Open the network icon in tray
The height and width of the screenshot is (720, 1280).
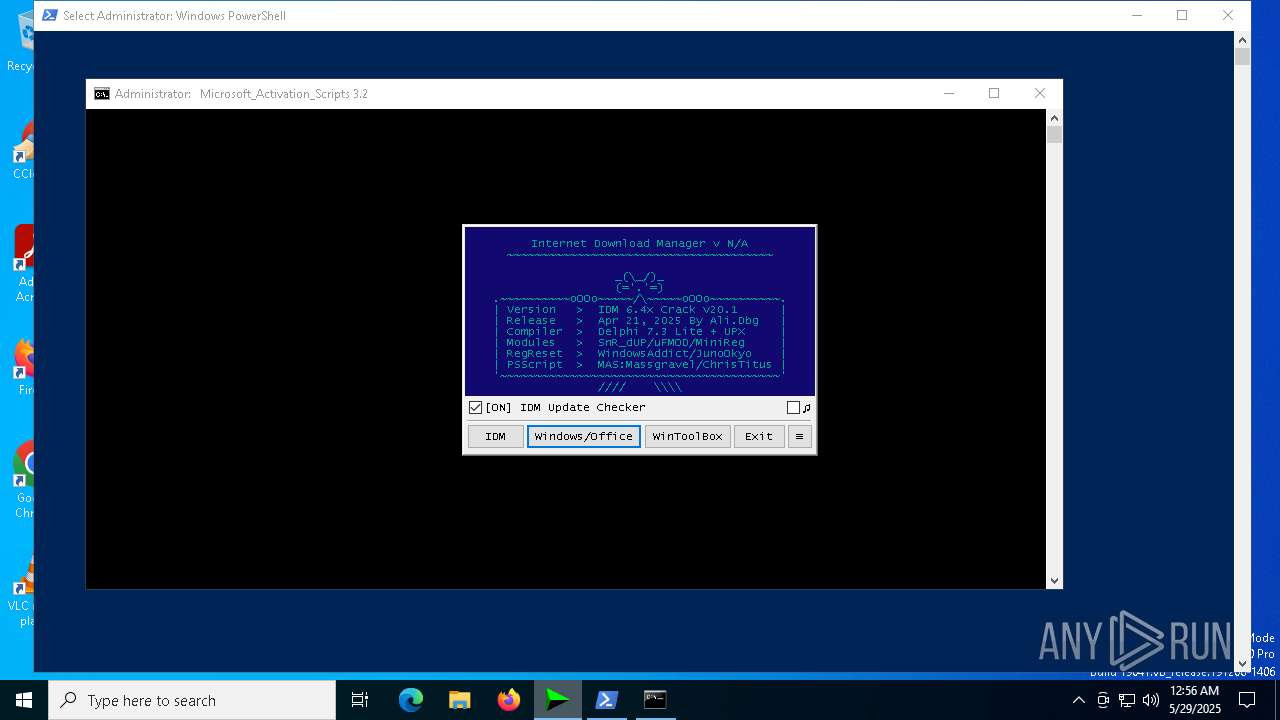click(1127, 700)
